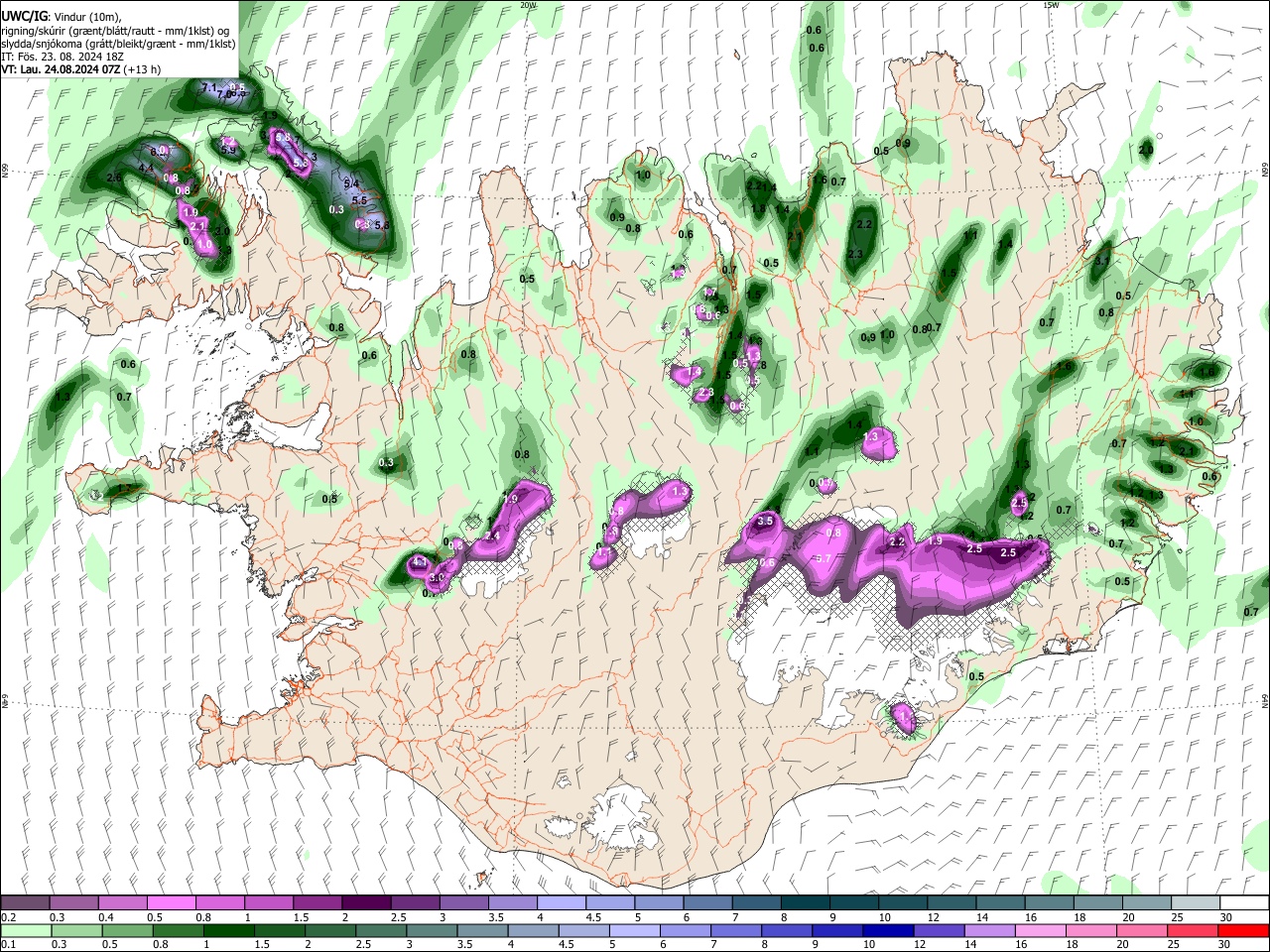This screenshot has height=952, width=1270.
Task: Click the 'IT: Fös. 23. 08. 2024 18Z' line
Action: tap(63, 57)
